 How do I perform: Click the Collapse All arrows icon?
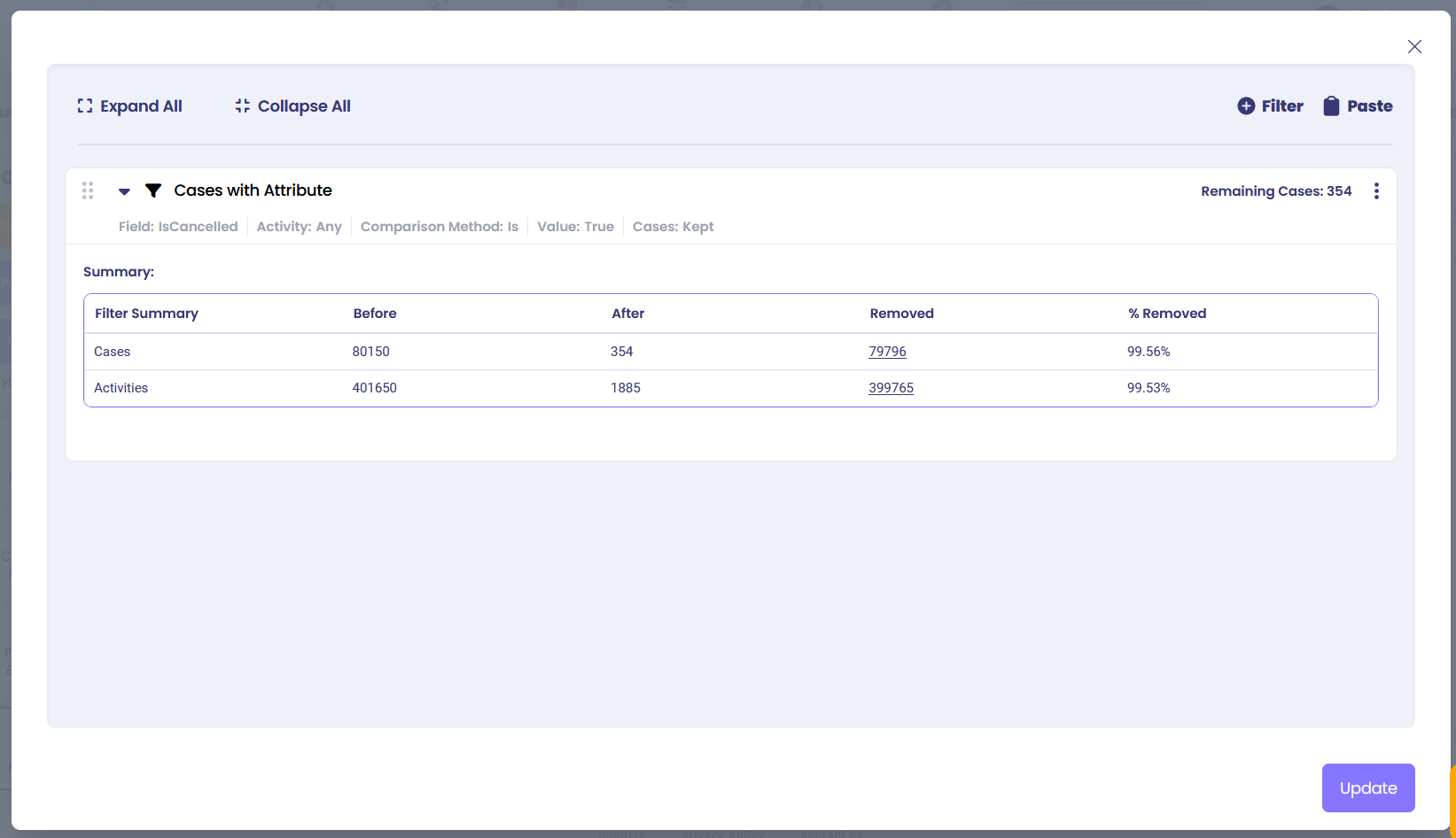(242, 106)
